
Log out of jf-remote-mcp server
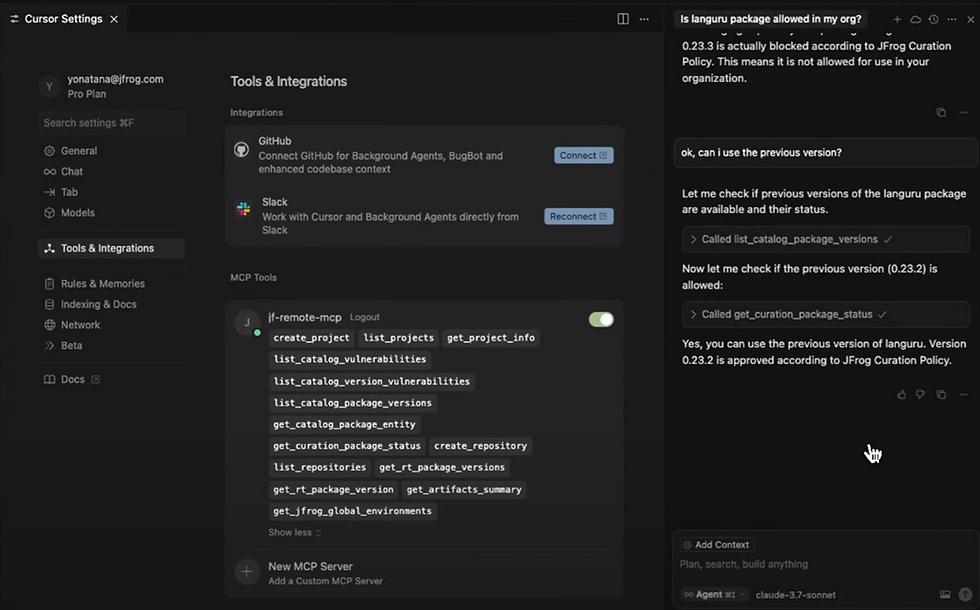coord(364,317)
